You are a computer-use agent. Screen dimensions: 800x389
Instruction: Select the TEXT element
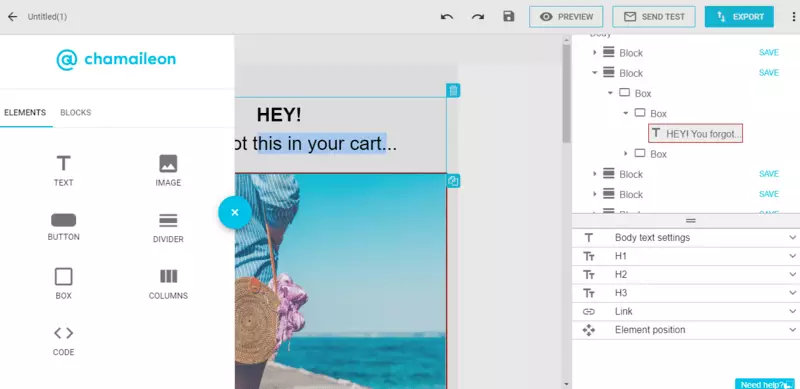[x=63, y=171]
